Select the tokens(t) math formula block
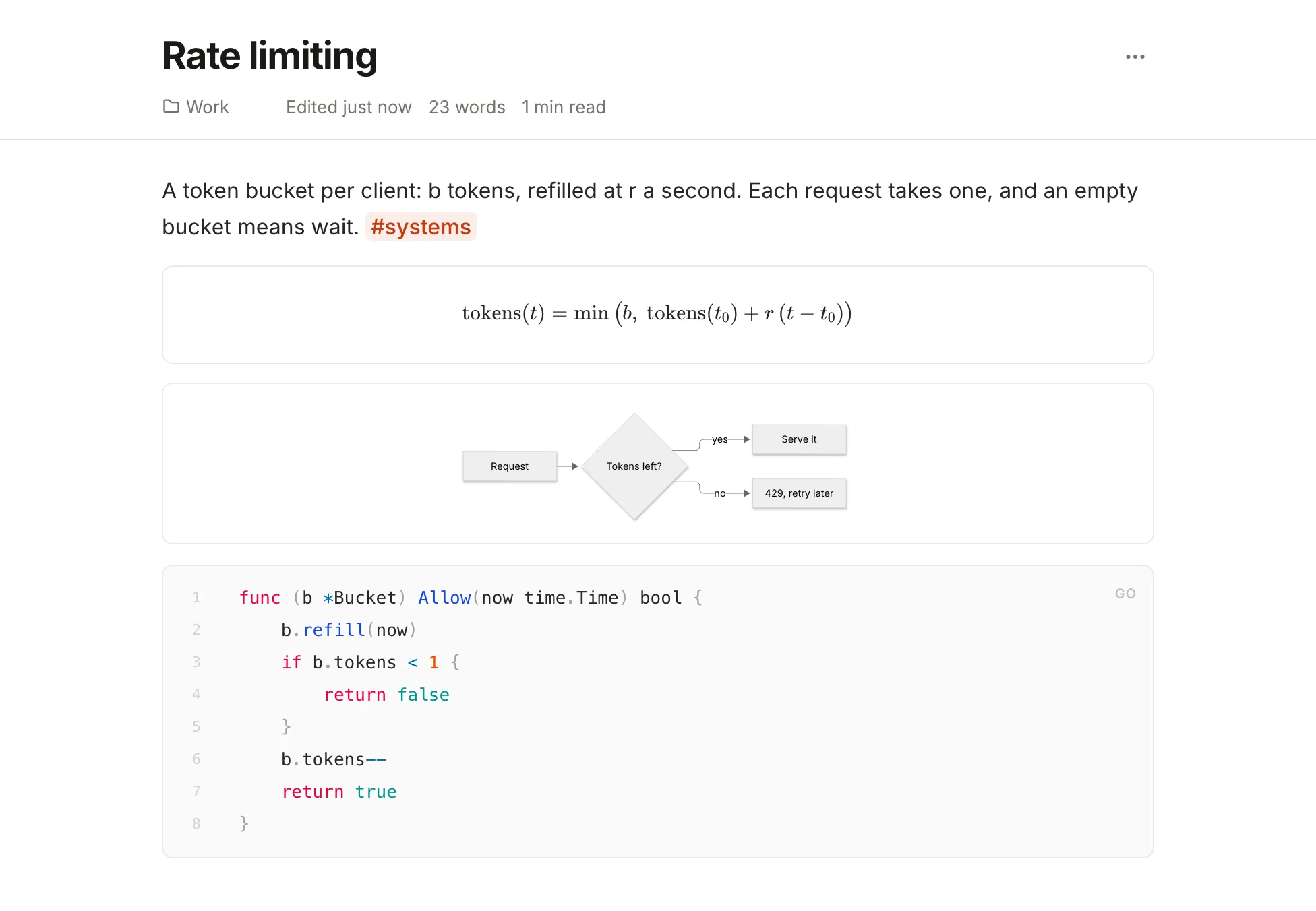 click(657, 314)
